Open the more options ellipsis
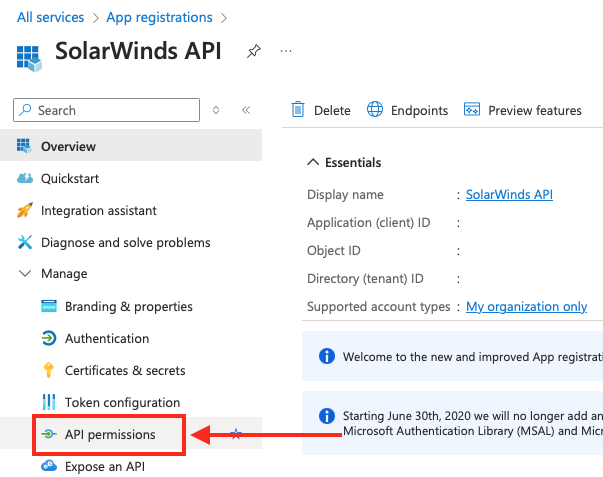Viewport: 603px width, 477px height. point(286,51)
